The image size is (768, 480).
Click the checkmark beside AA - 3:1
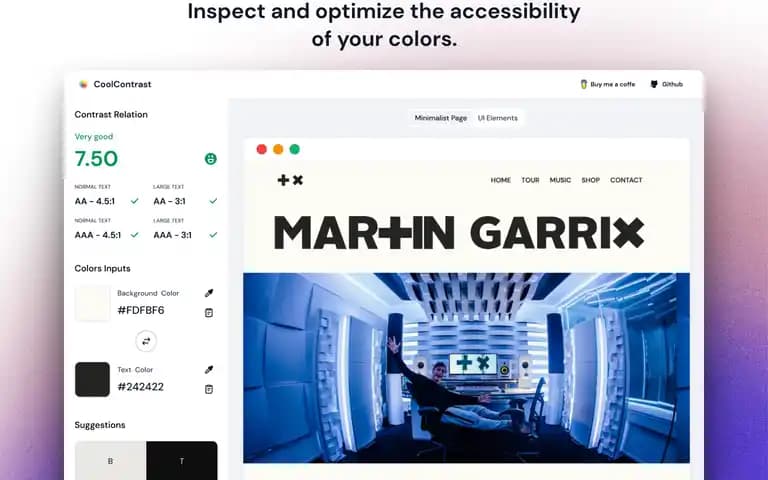(x=213, y=201)
